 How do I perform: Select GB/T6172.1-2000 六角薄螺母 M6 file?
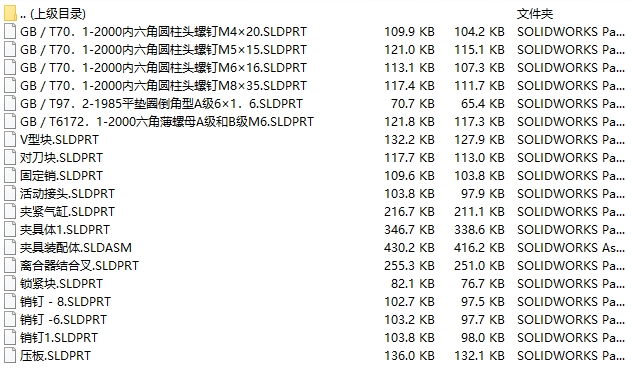click(167, 122)
